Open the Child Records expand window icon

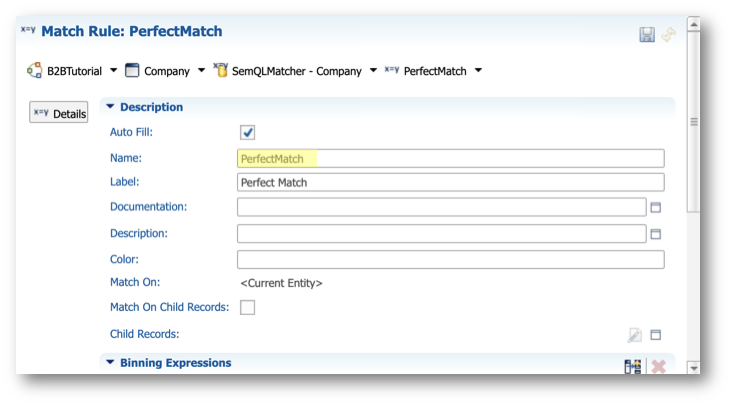655,335
